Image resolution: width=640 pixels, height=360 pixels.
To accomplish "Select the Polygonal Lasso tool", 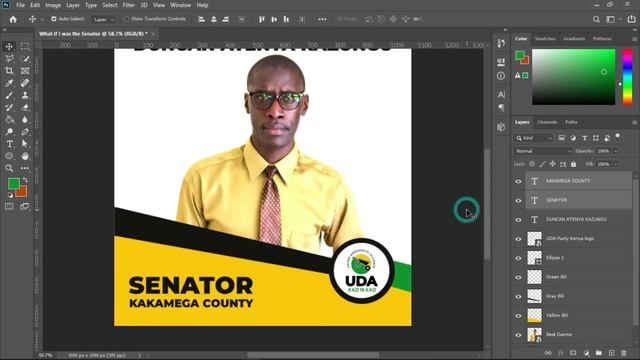I will (9, 58).
